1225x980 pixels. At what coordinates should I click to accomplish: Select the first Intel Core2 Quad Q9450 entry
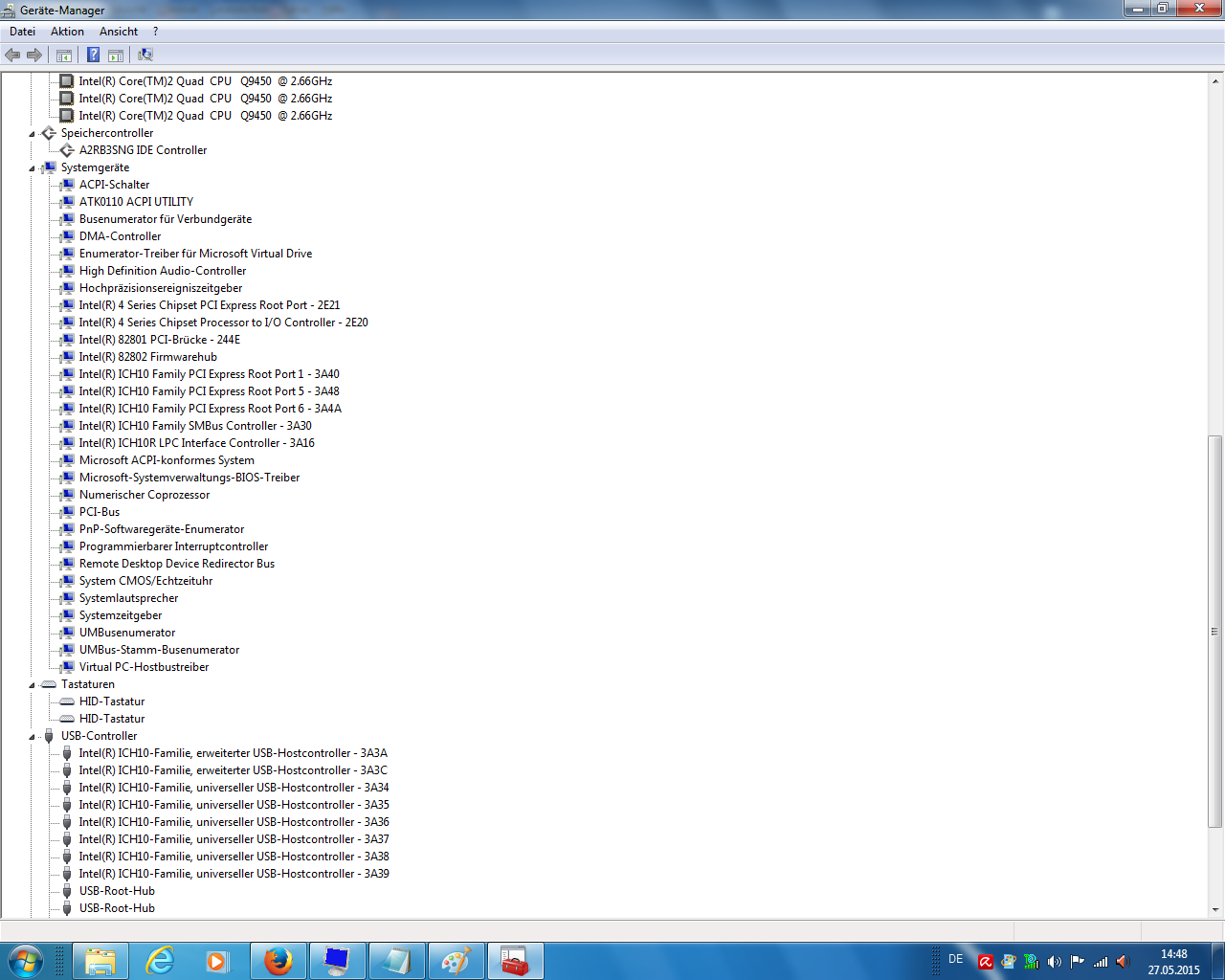click(x=206, y=81)
